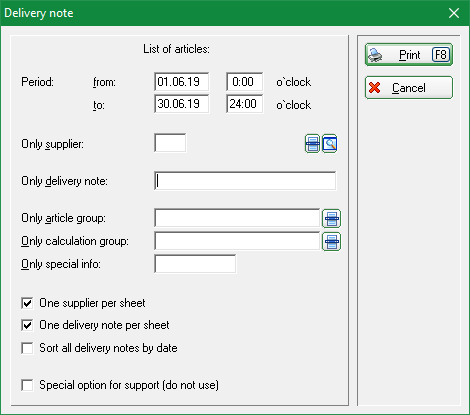This screenshot has width=470, height=415.
Task: Click the Only delivery note field
Action: 245,181
